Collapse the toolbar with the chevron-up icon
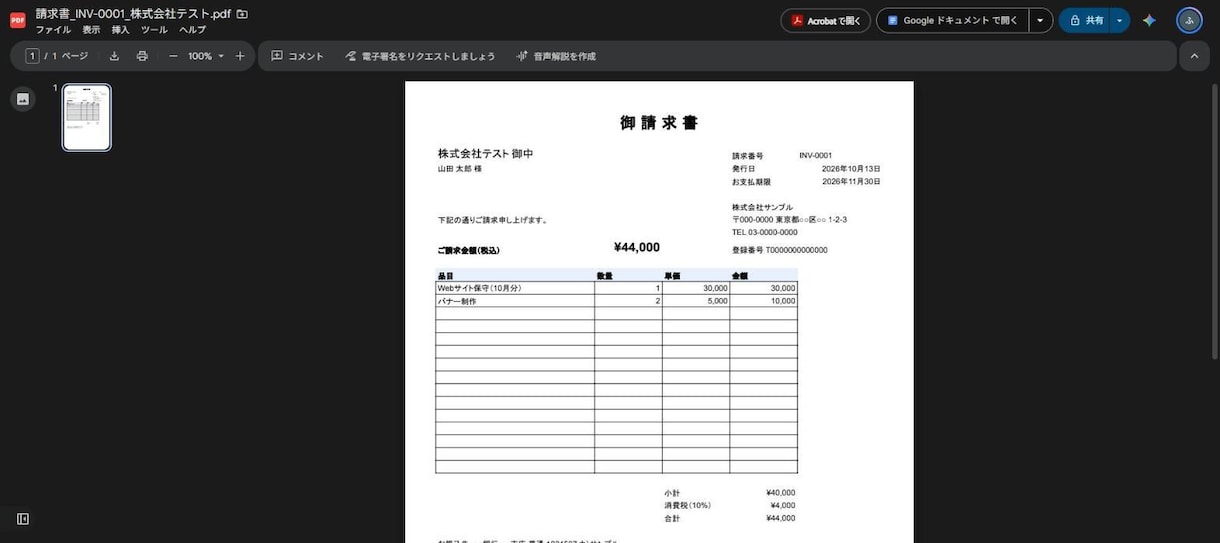This screenshot has height=543, width=1220. 1194,56
